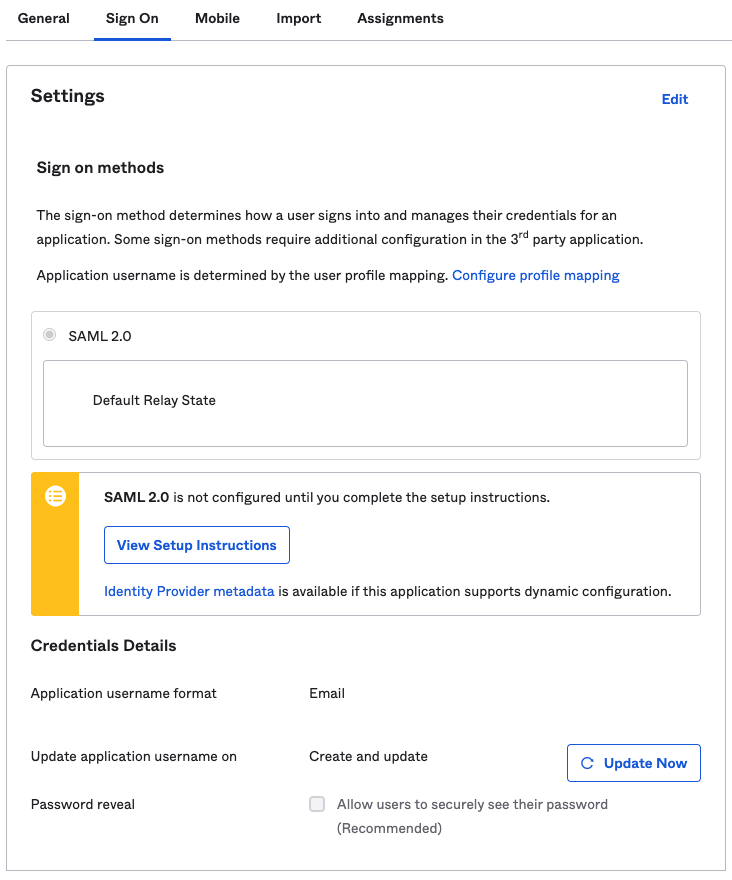Click the Edit link in Settings
This screenshot has height=880, width=732.
[675, 99]
